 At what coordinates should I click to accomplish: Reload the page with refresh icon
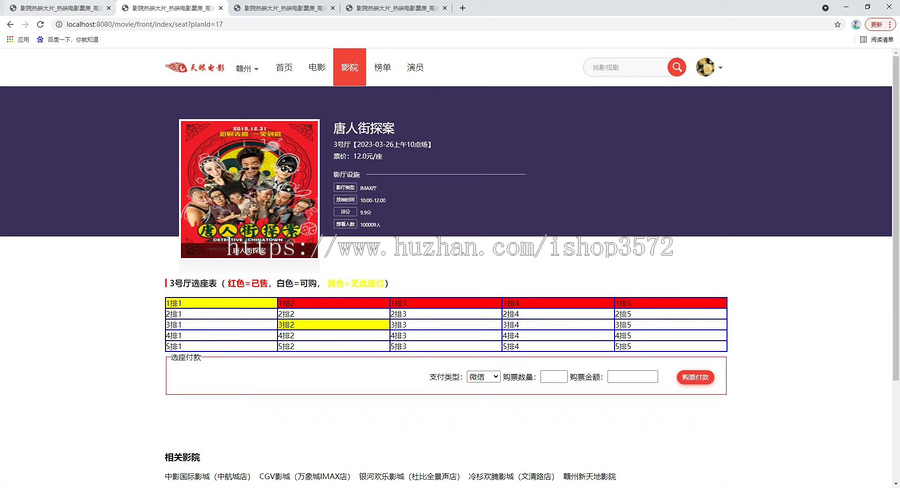click(x=40, y=24)
